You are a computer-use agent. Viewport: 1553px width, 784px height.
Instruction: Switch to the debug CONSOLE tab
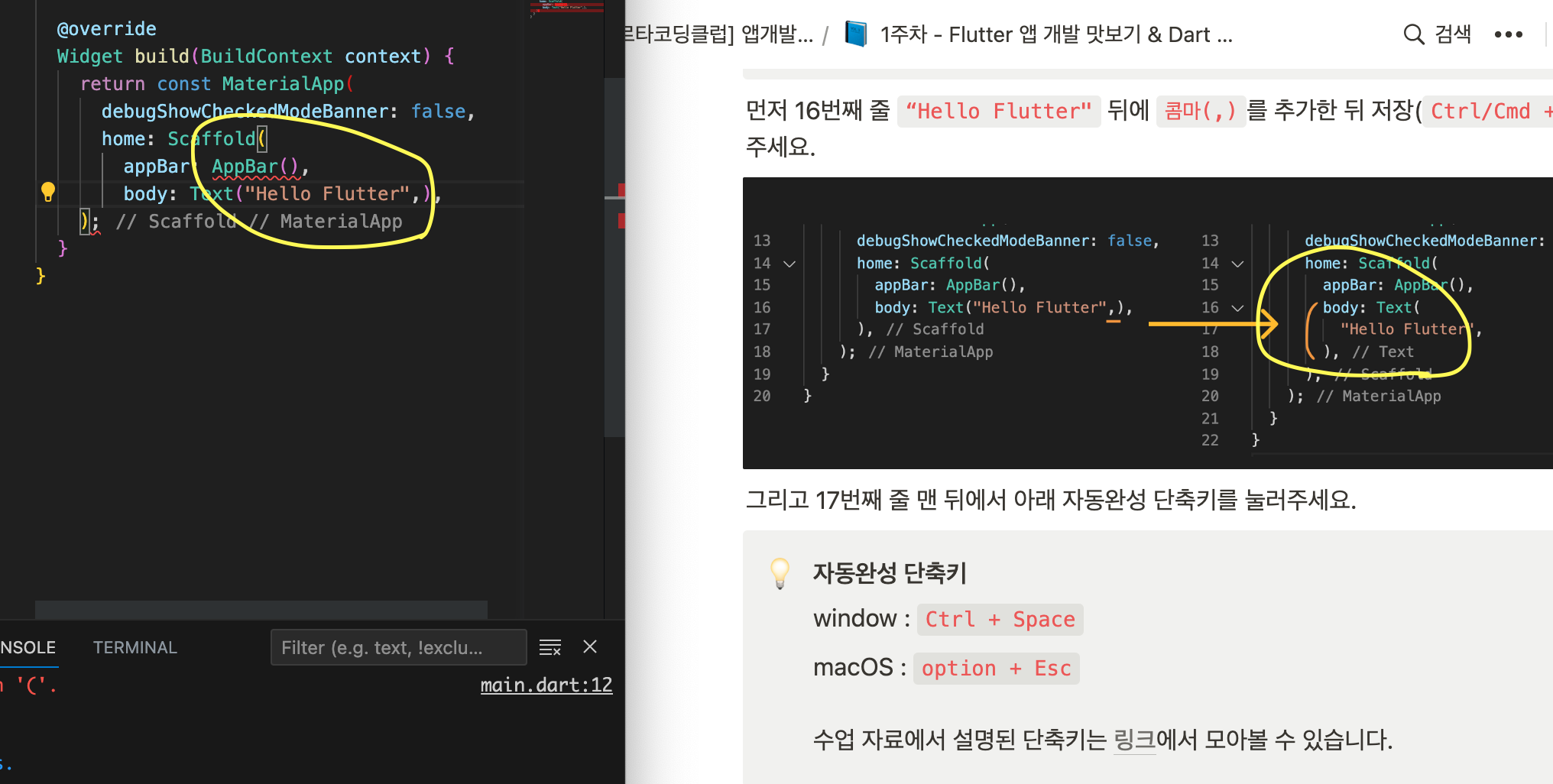click(28, 647)
